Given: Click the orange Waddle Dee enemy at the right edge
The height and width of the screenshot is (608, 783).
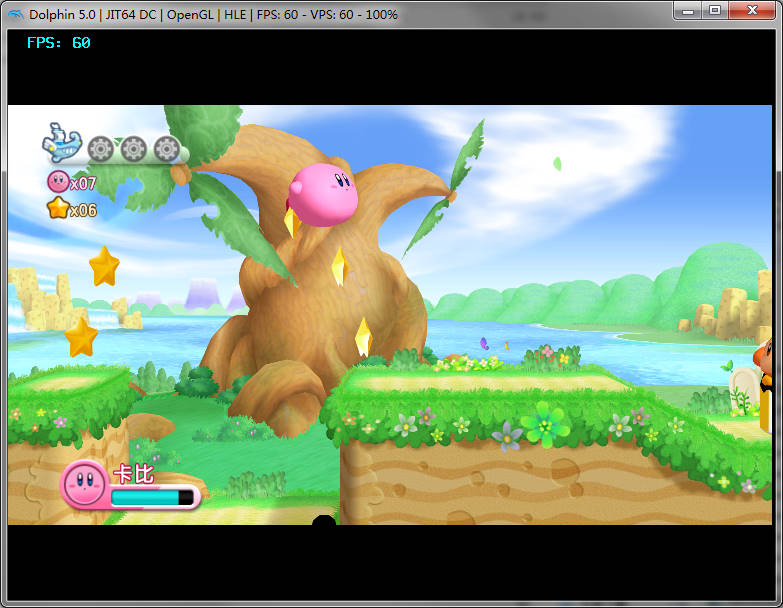Looking at the screenshot, I should click(763, 363).
